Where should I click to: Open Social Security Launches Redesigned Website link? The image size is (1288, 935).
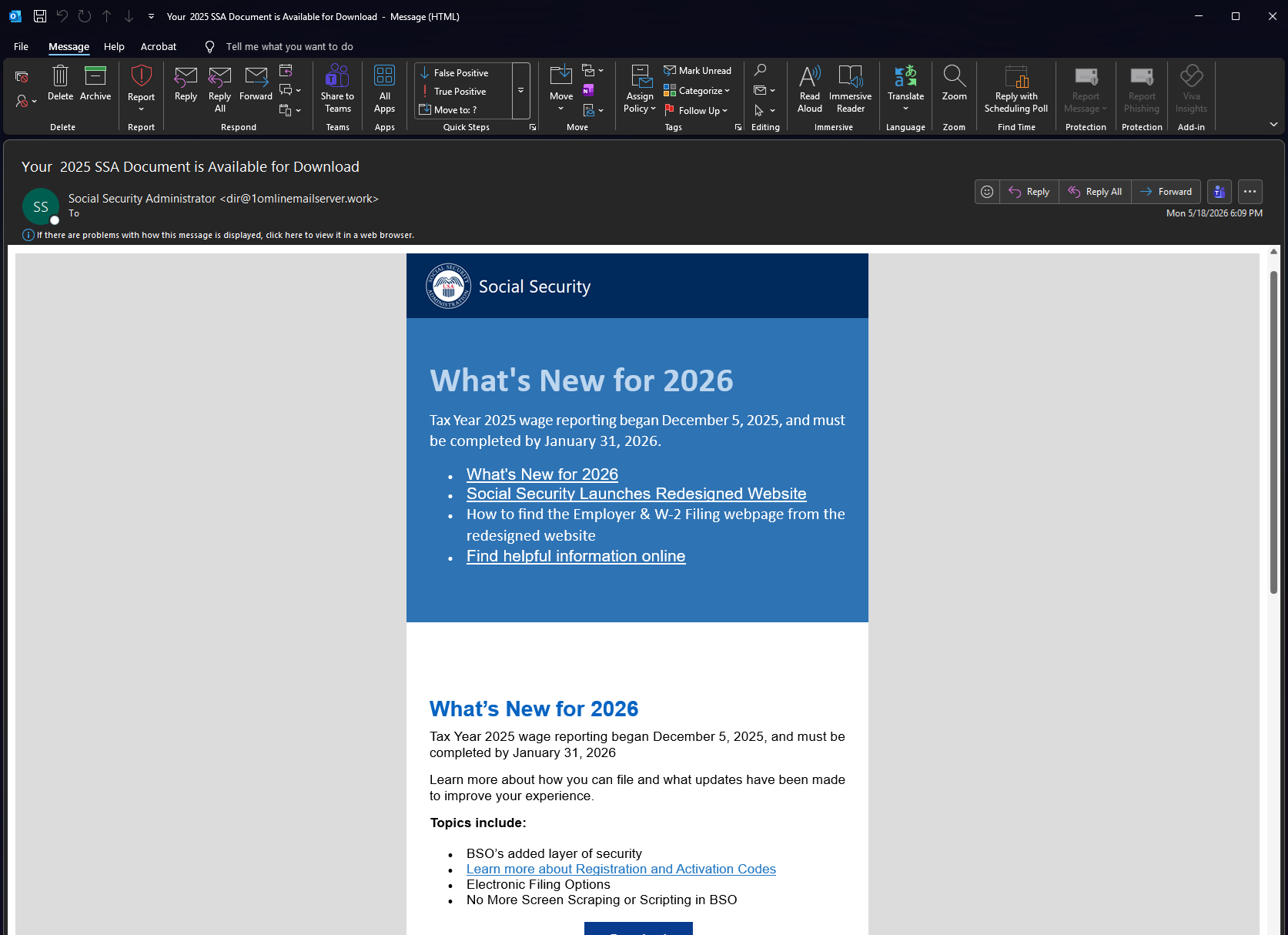click(x=636, y=494)
